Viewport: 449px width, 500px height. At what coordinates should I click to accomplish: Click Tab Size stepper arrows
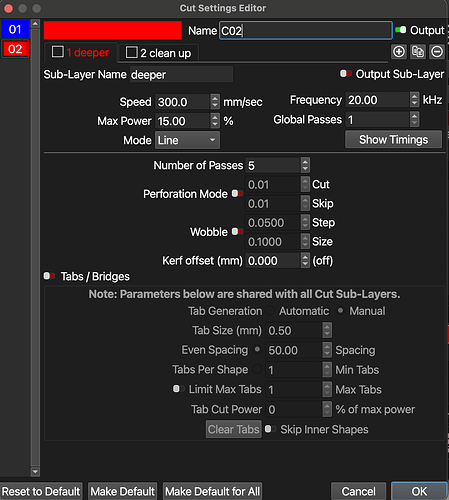coord(327,330)
